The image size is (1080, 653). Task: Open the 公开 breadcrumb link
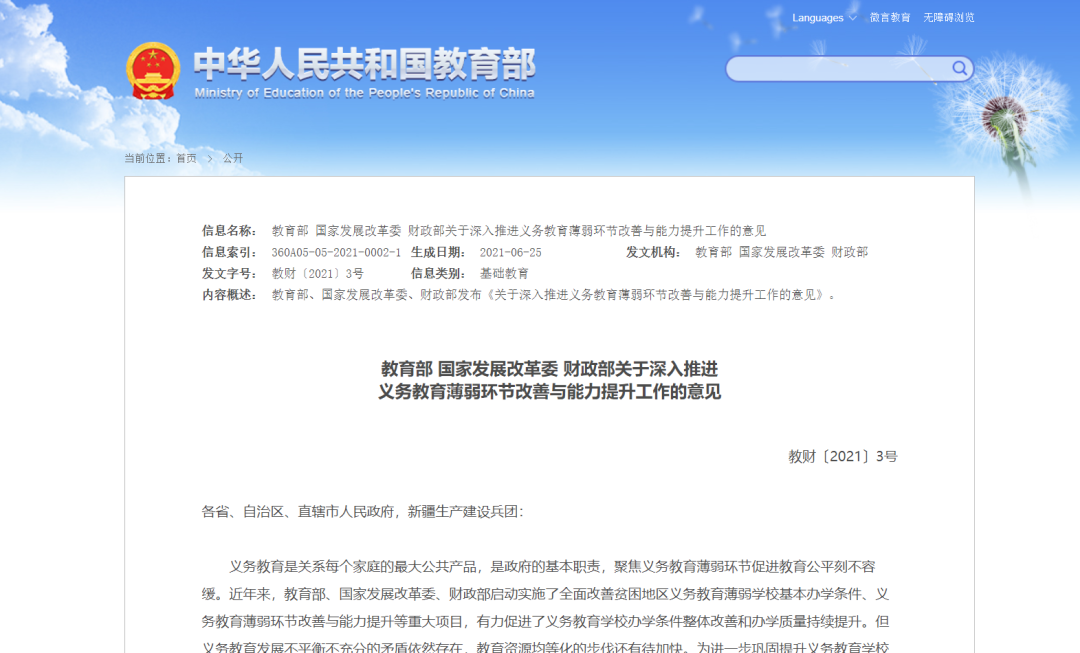(232, 157)
